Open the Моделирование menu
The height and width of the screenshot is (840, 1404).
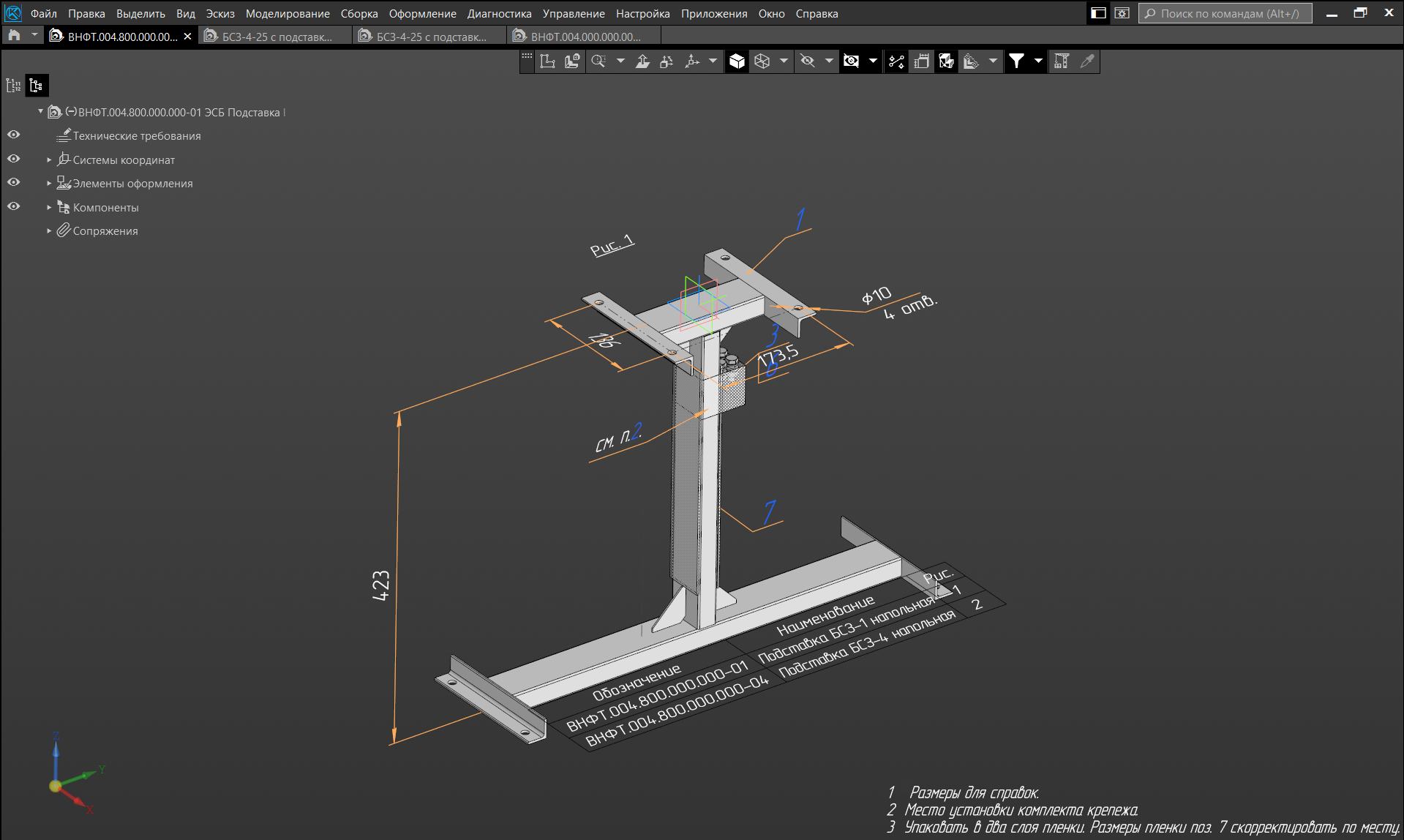(x=287, y=14)
